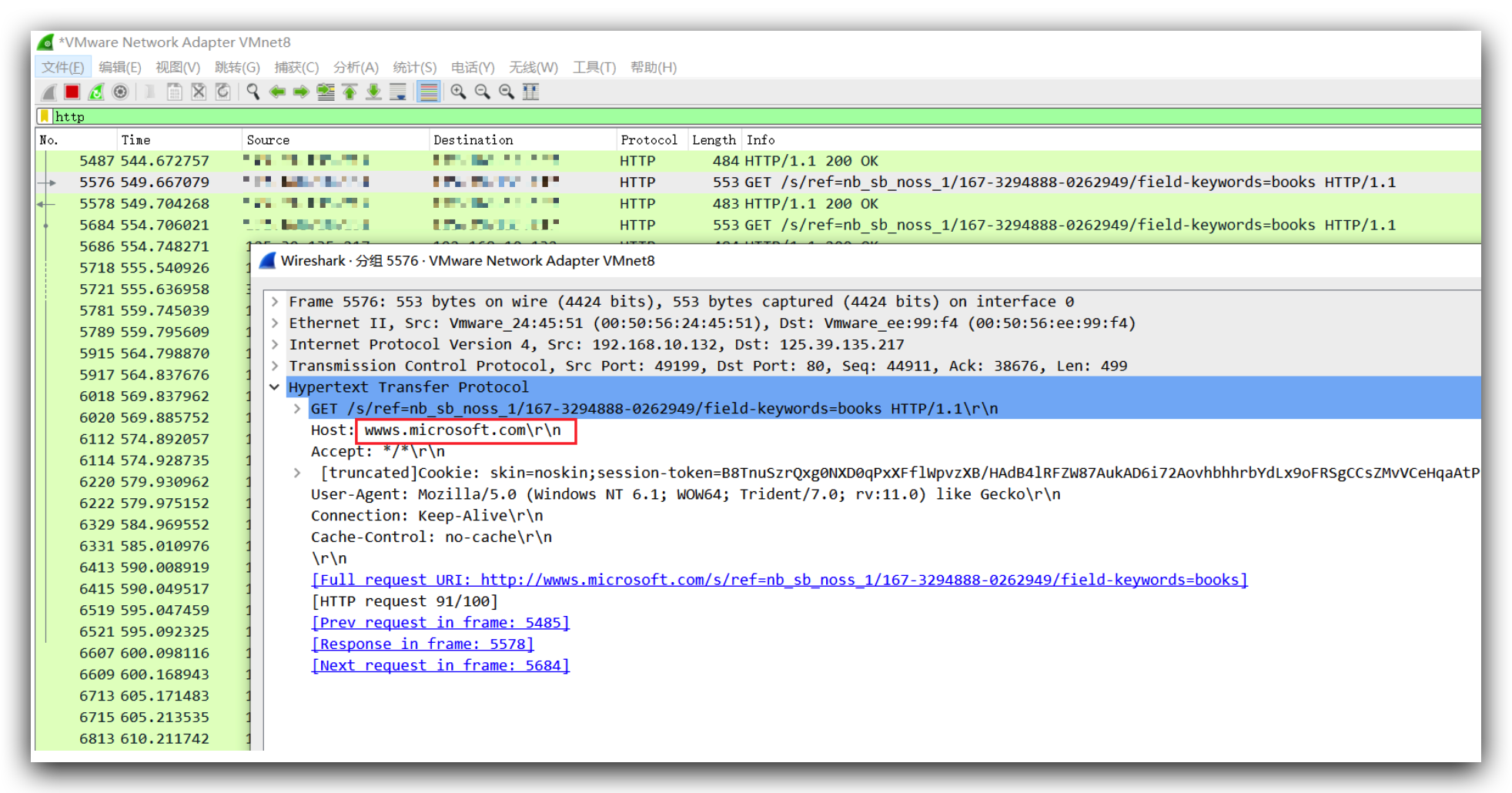Stop the running capture with red square

[x=72, y=92]
